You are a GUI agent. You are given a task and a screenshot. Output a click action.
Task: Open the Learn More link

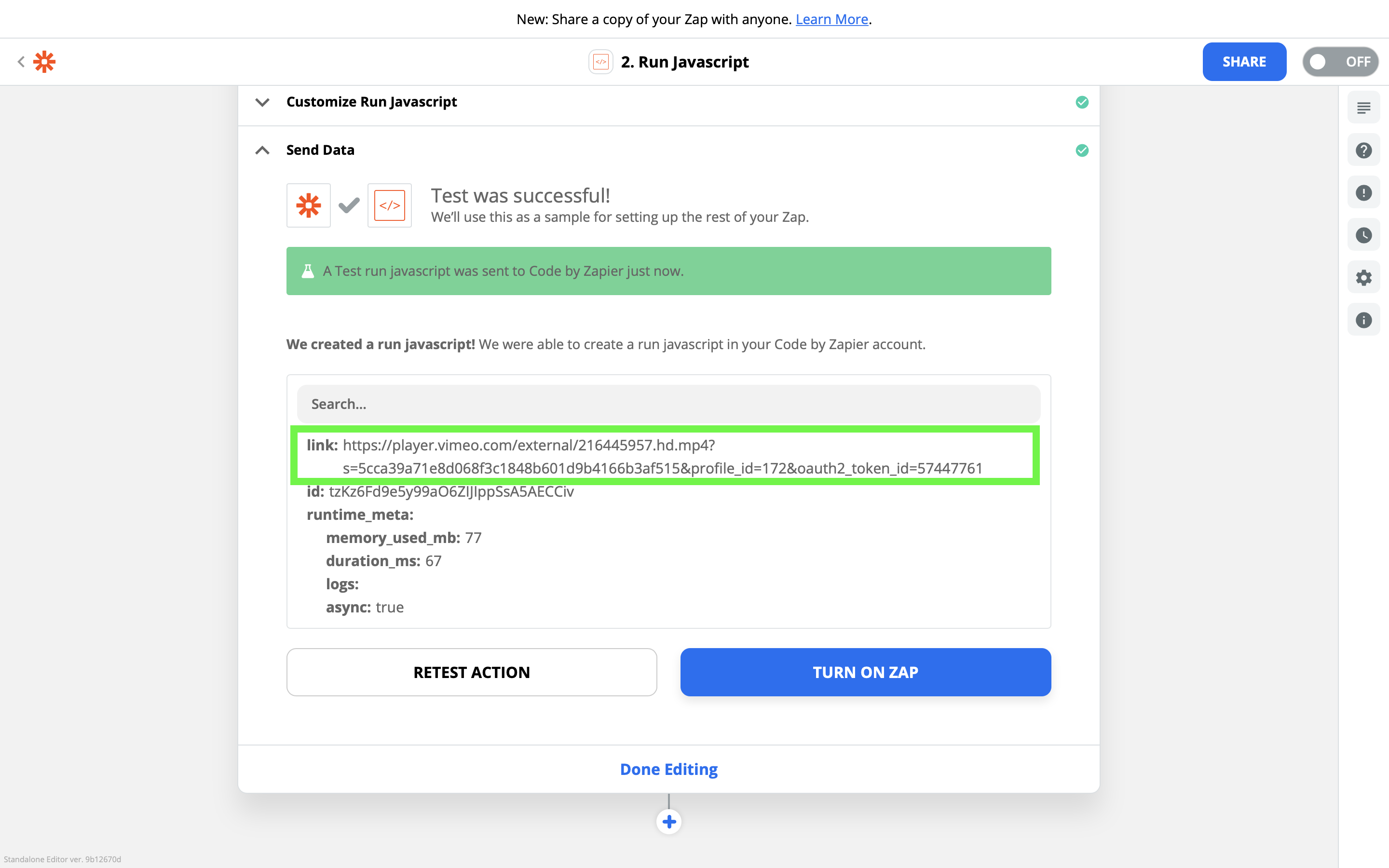tap(831, 19)
